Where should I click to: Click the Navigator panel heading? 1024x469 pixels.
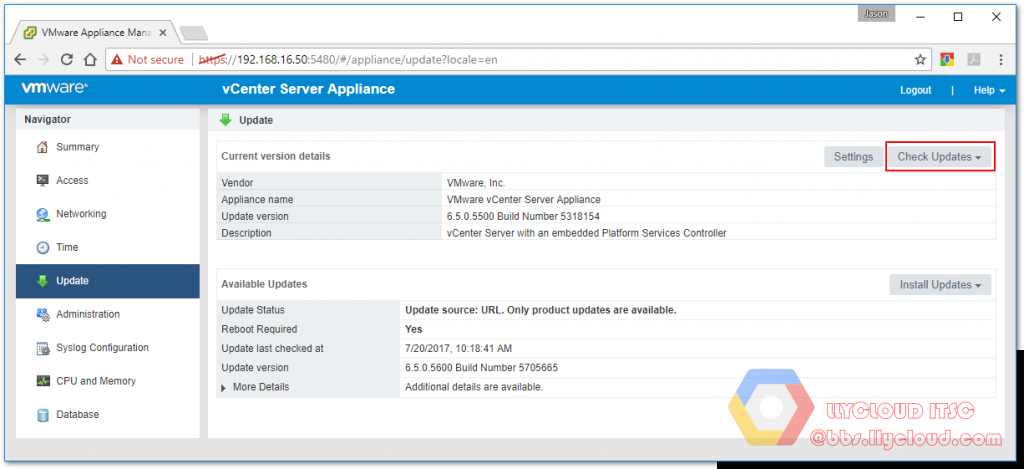[47, 120]
